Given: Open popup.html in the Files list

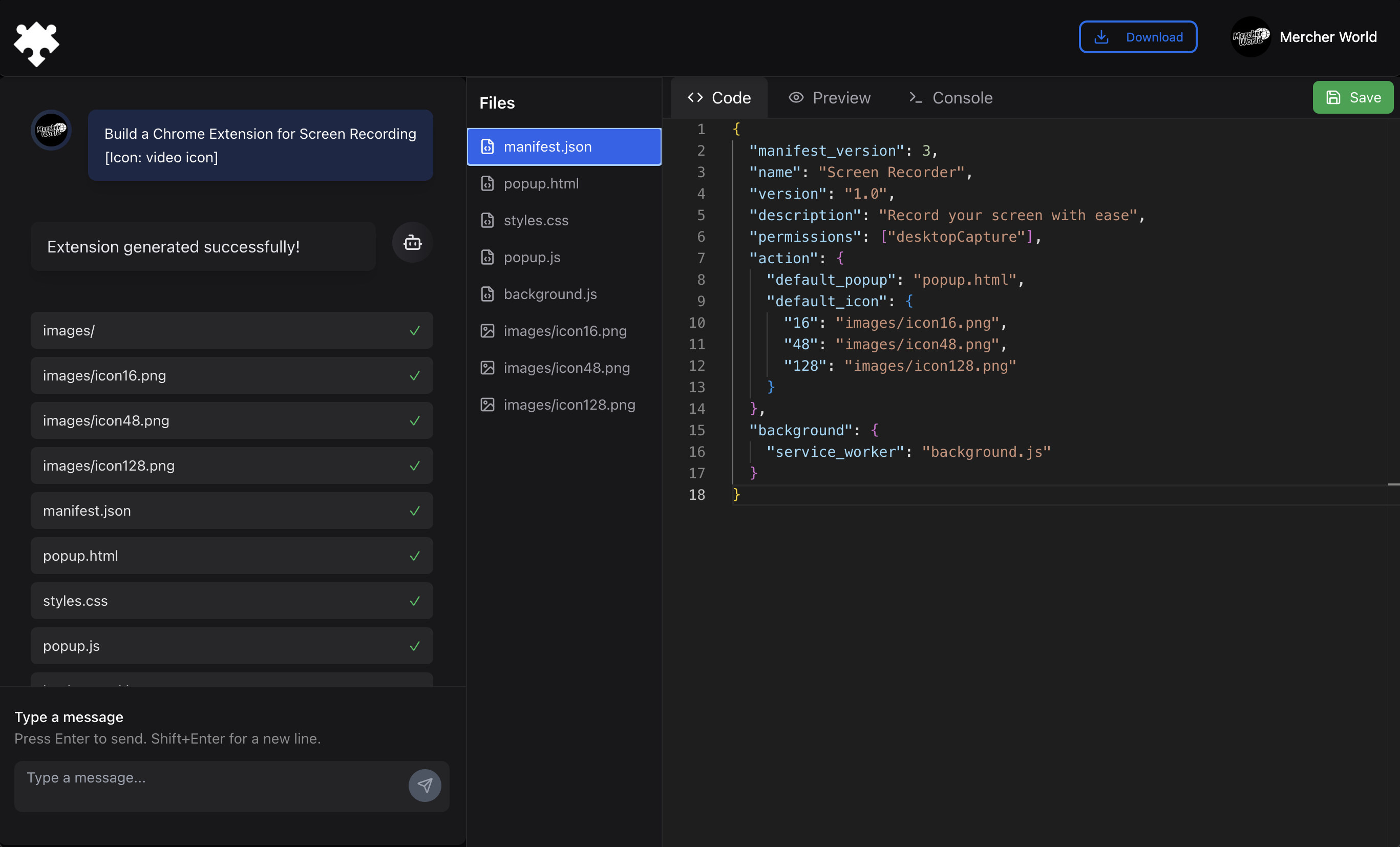Looking at the screenshot, I should click(x=540, y=183).
